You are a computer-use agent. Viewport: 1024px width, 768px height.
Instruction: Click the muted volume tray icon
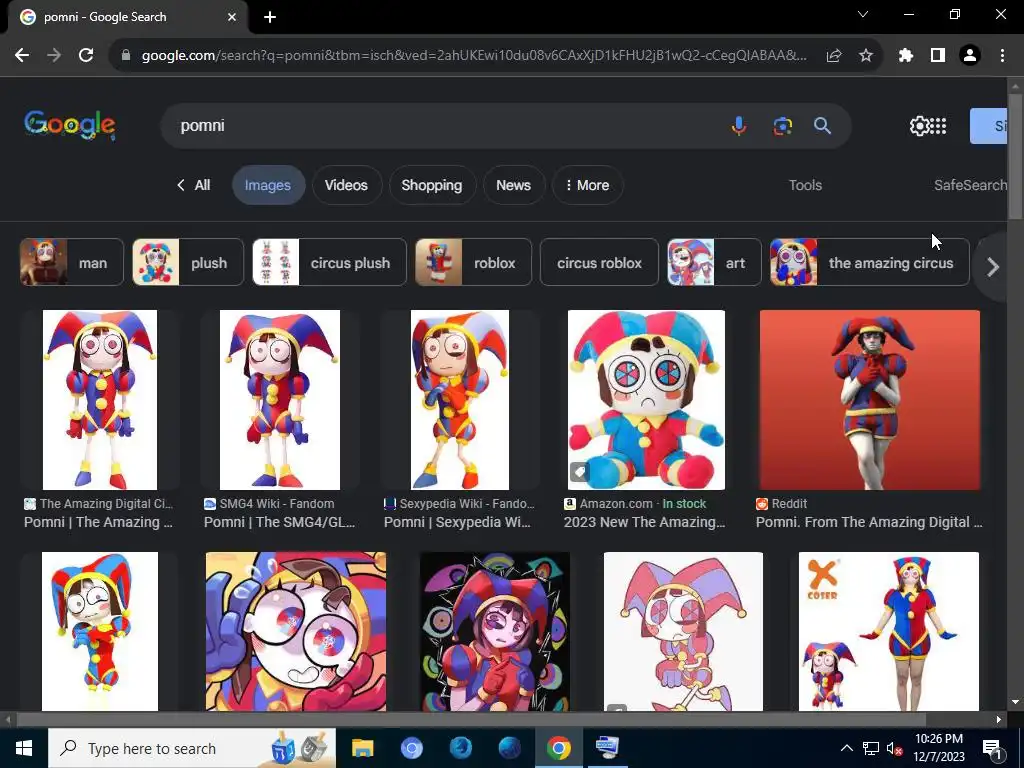(x=894, y=748)
